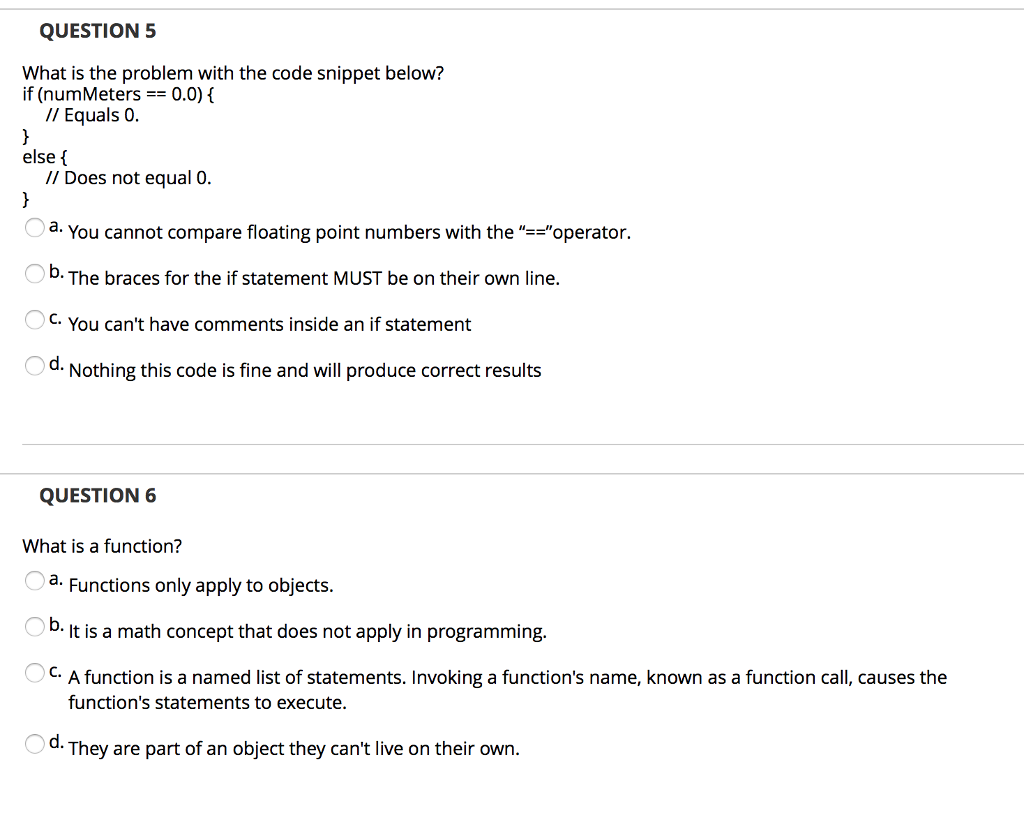
Task: Click the "// Equals 0." comment line
Action: tap(92, 115)
